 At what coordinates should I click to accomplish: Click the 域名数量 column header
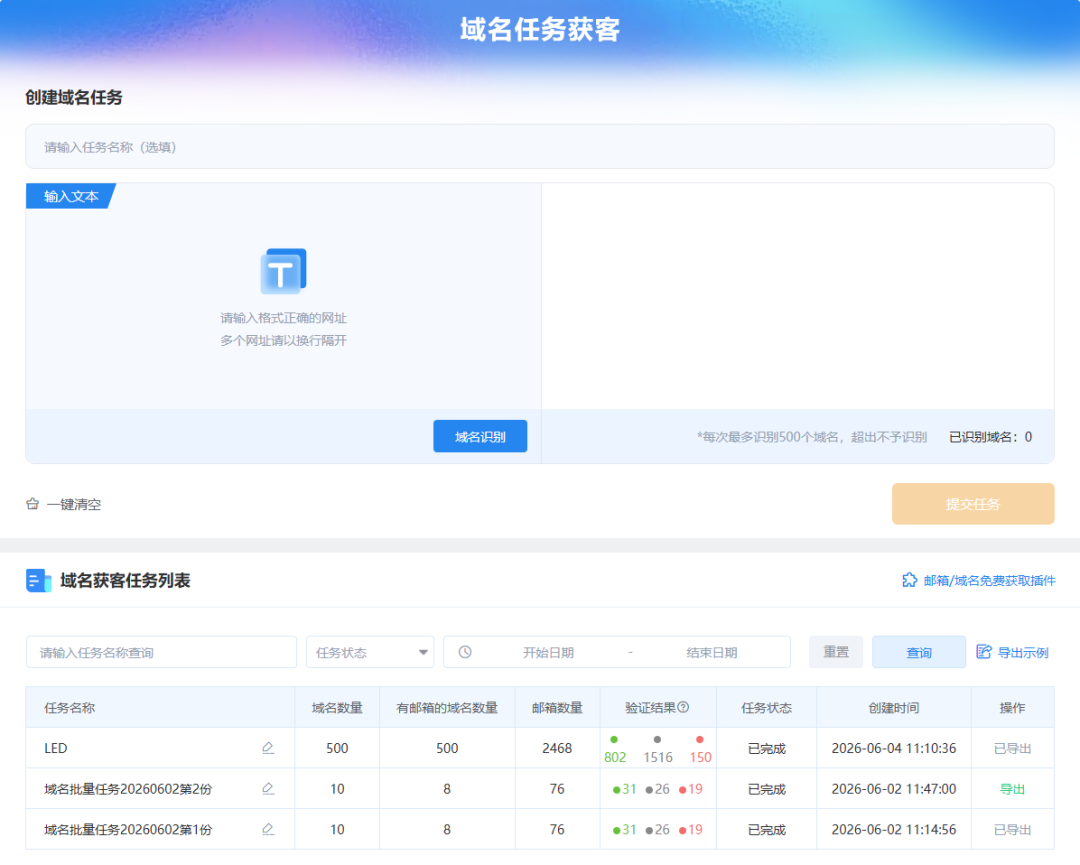pyautogui.click(x=337, y=707)
